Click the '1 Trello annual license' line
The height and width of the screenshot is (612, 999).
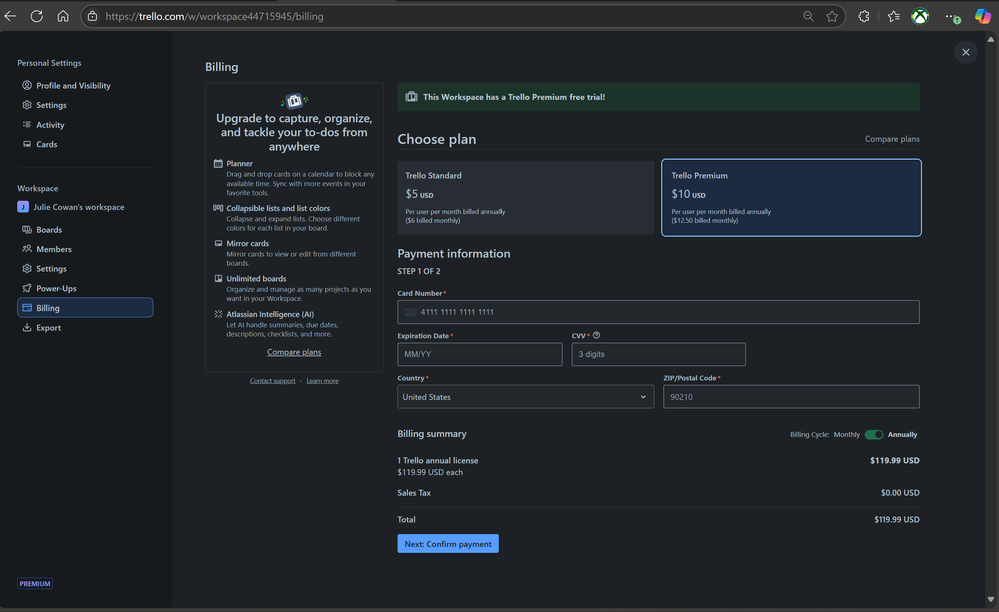(x=438, y=460)
